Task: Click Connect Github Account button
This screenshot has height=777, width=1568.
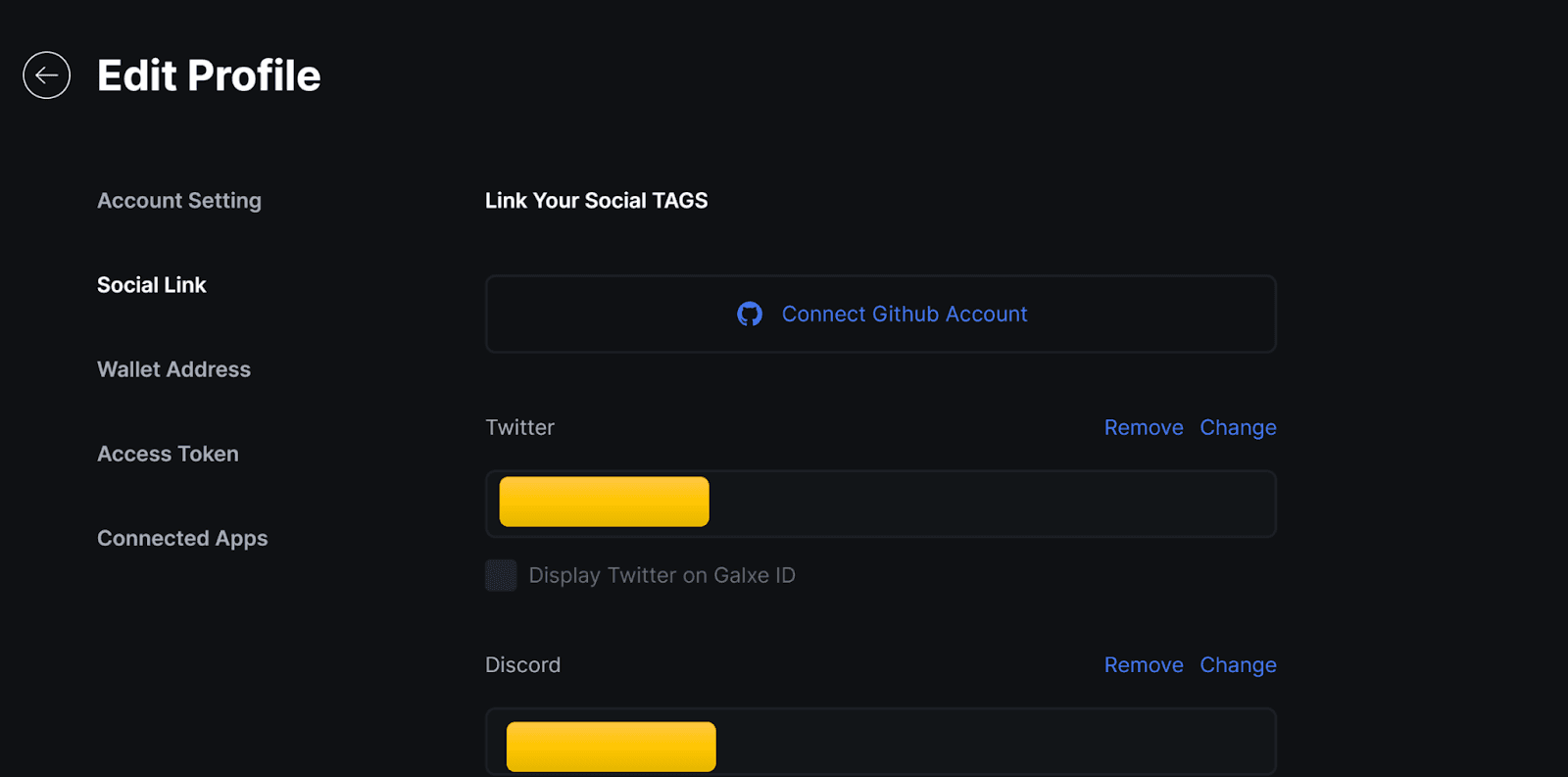Action: [x=881, y=314]
